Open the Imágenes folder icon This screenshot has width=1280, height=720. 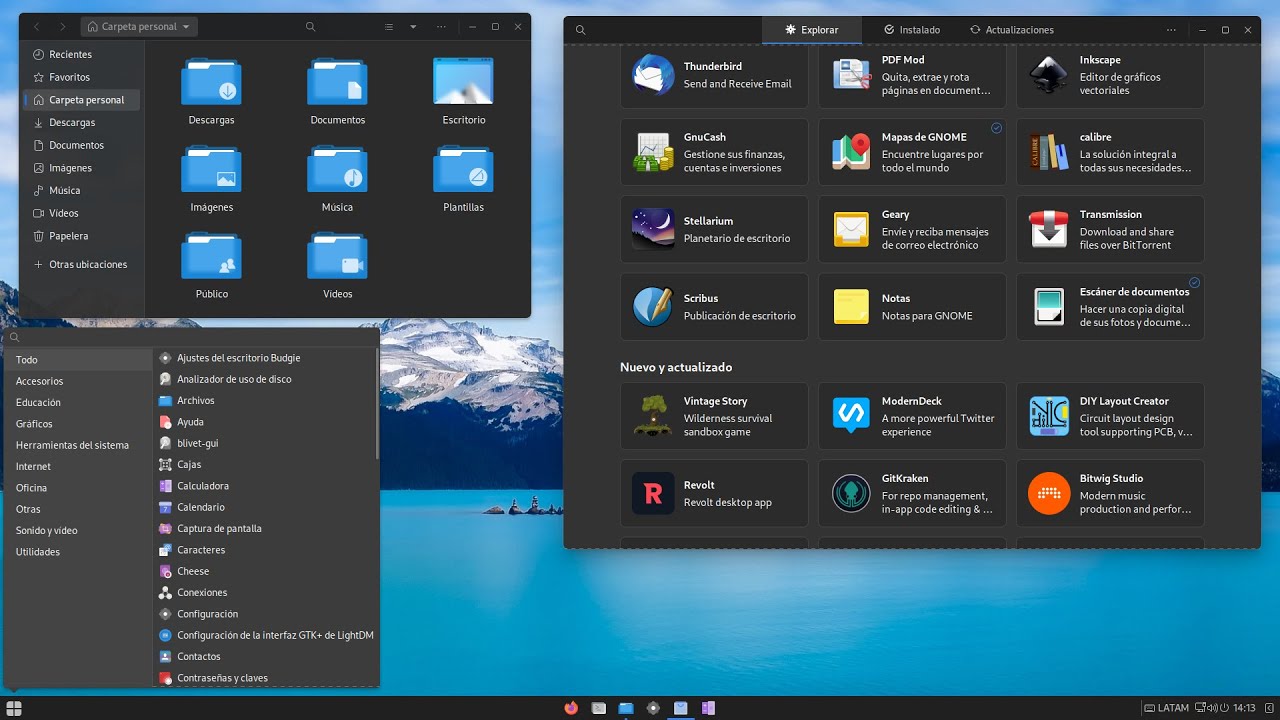click(x=211, y=169)
